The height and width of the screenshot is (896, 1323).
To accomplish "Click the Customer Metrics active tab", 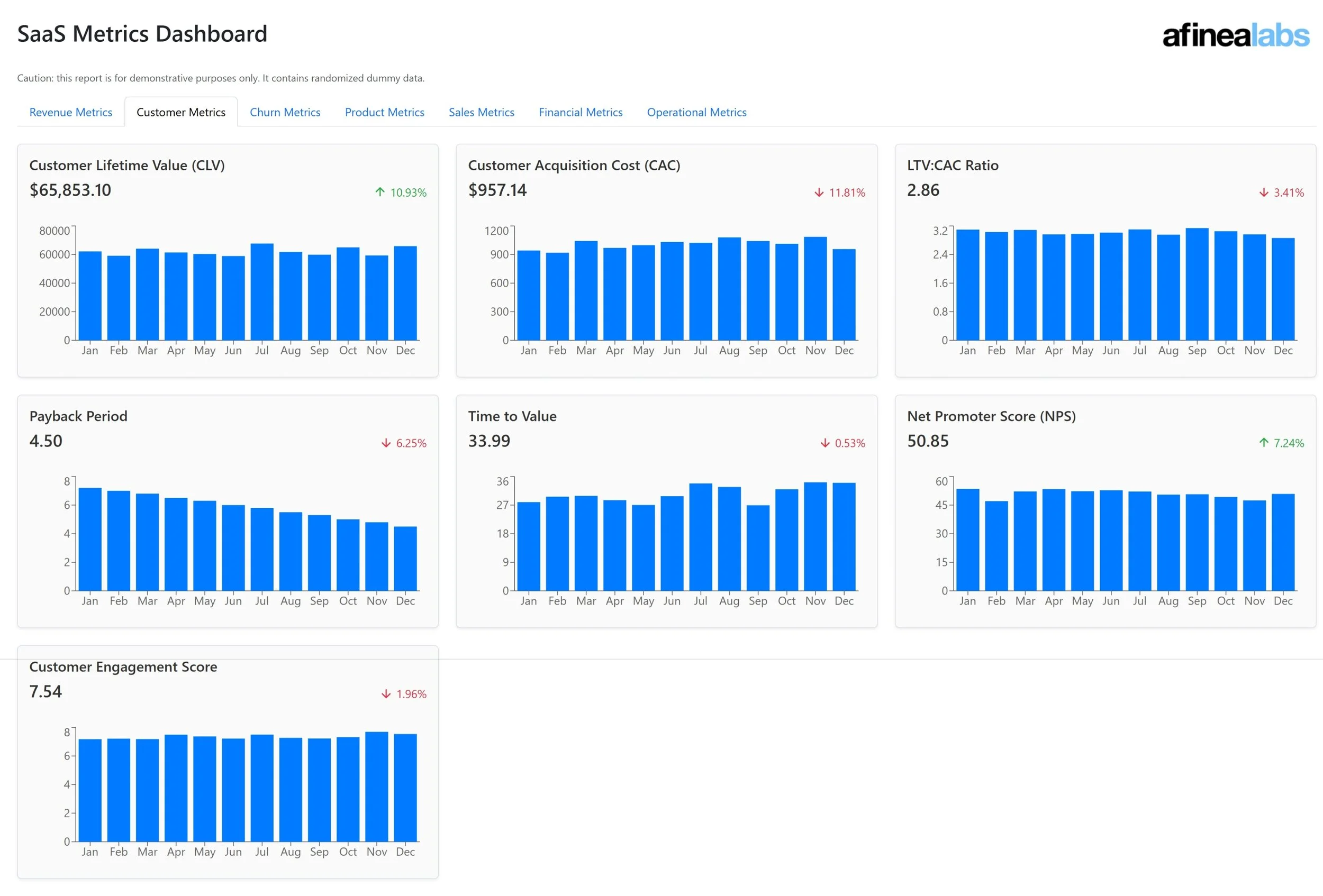I will click(180, 112).
